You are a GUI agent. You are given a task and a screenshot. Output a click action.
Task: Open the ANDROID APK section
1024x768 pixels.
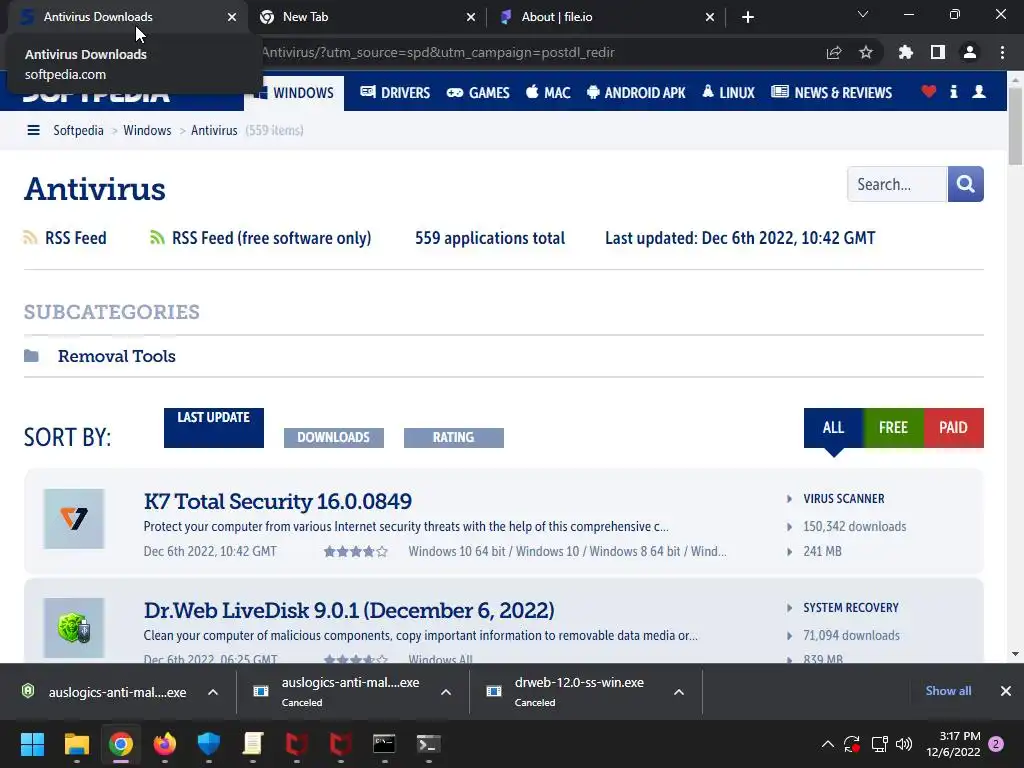pyautogui.click(x=636, y=93)
